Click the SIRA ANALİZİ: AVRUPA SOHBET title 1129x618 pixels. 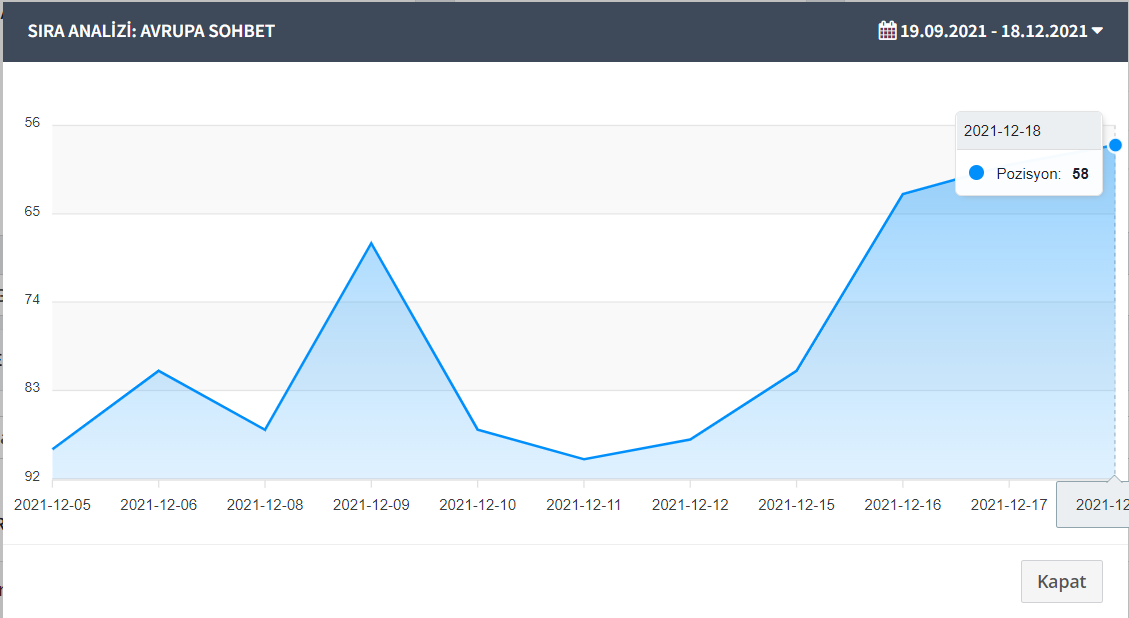pyautogui.click(x=151, y=31)
